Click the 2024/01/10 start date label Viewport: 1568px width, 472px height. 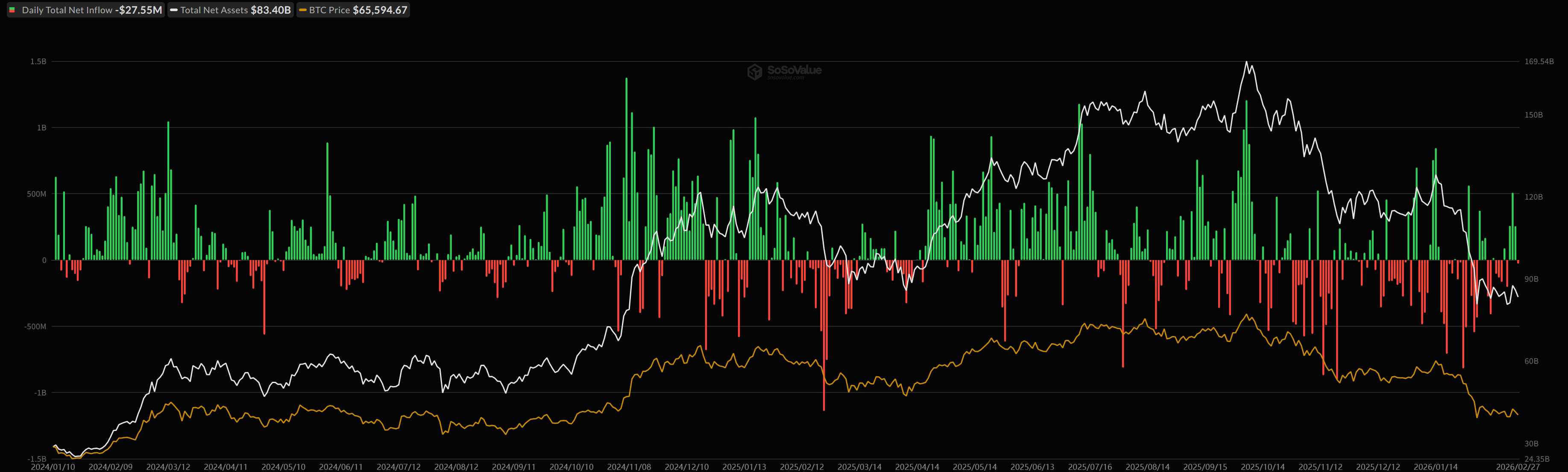pos(53,467)
